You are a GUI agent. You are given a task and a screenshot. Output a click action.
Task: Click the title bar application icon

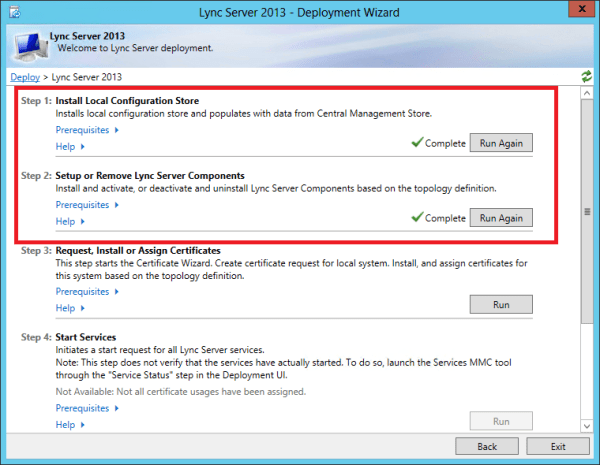[x=14, y=10]
